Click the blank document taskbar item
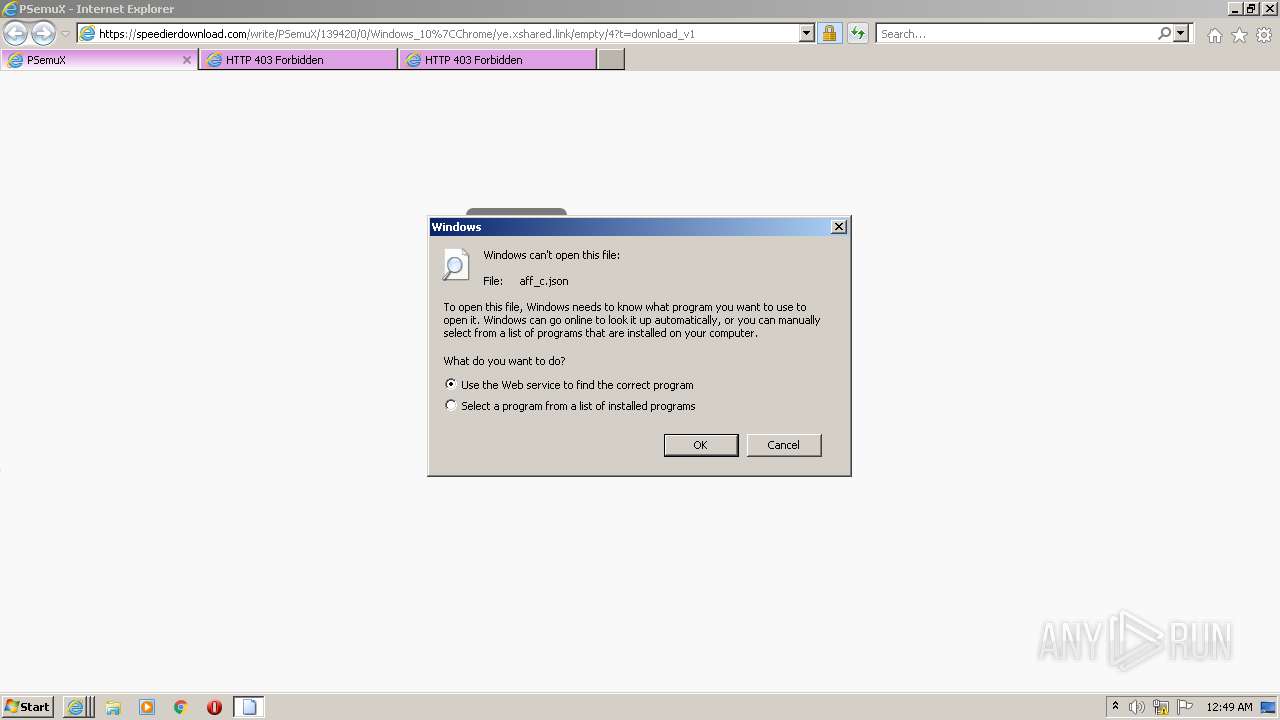 click(249, 707)
